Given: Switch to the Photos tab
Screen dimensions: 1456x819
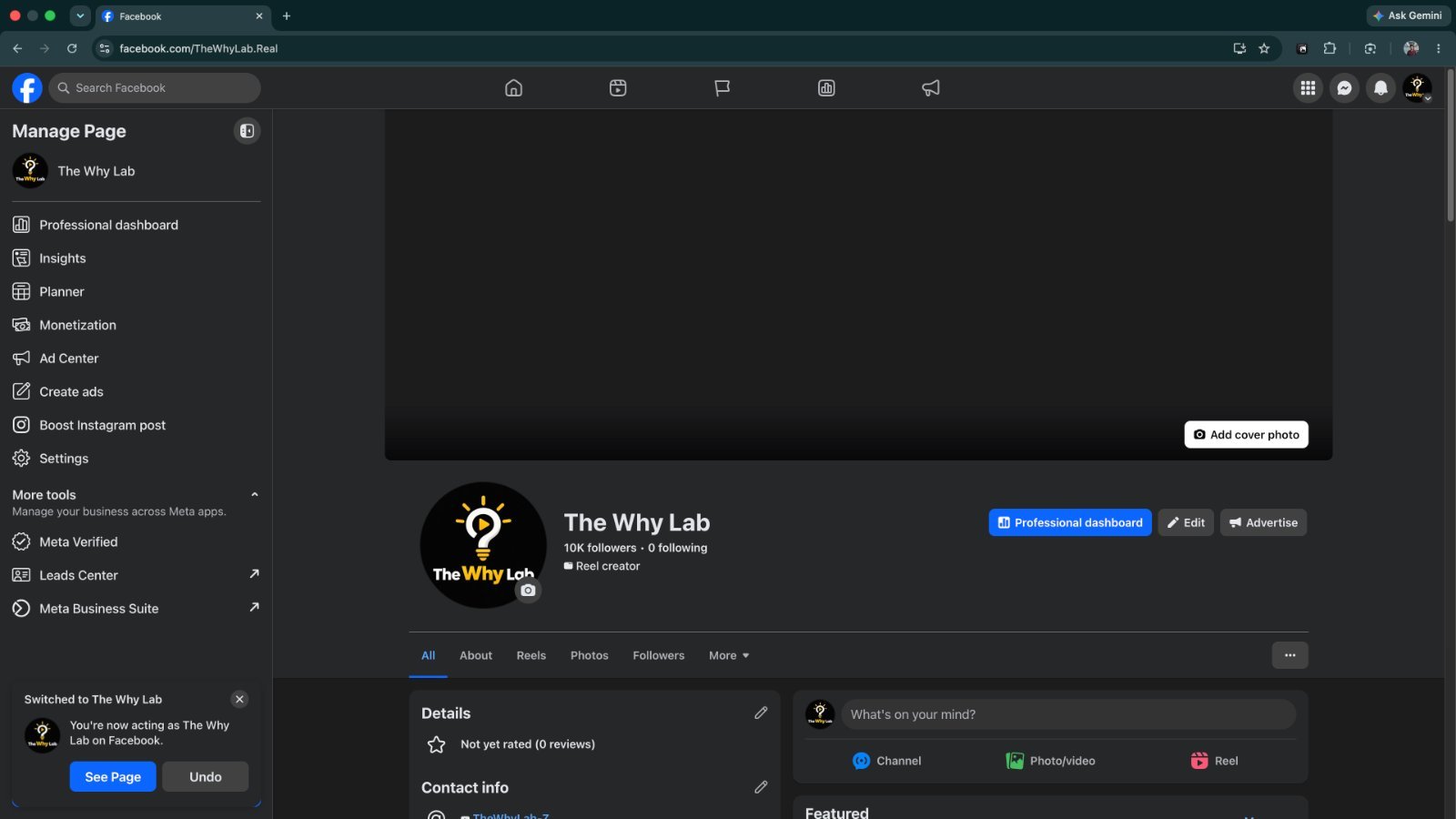Looking at the screenshot, I should coord(590,655).
